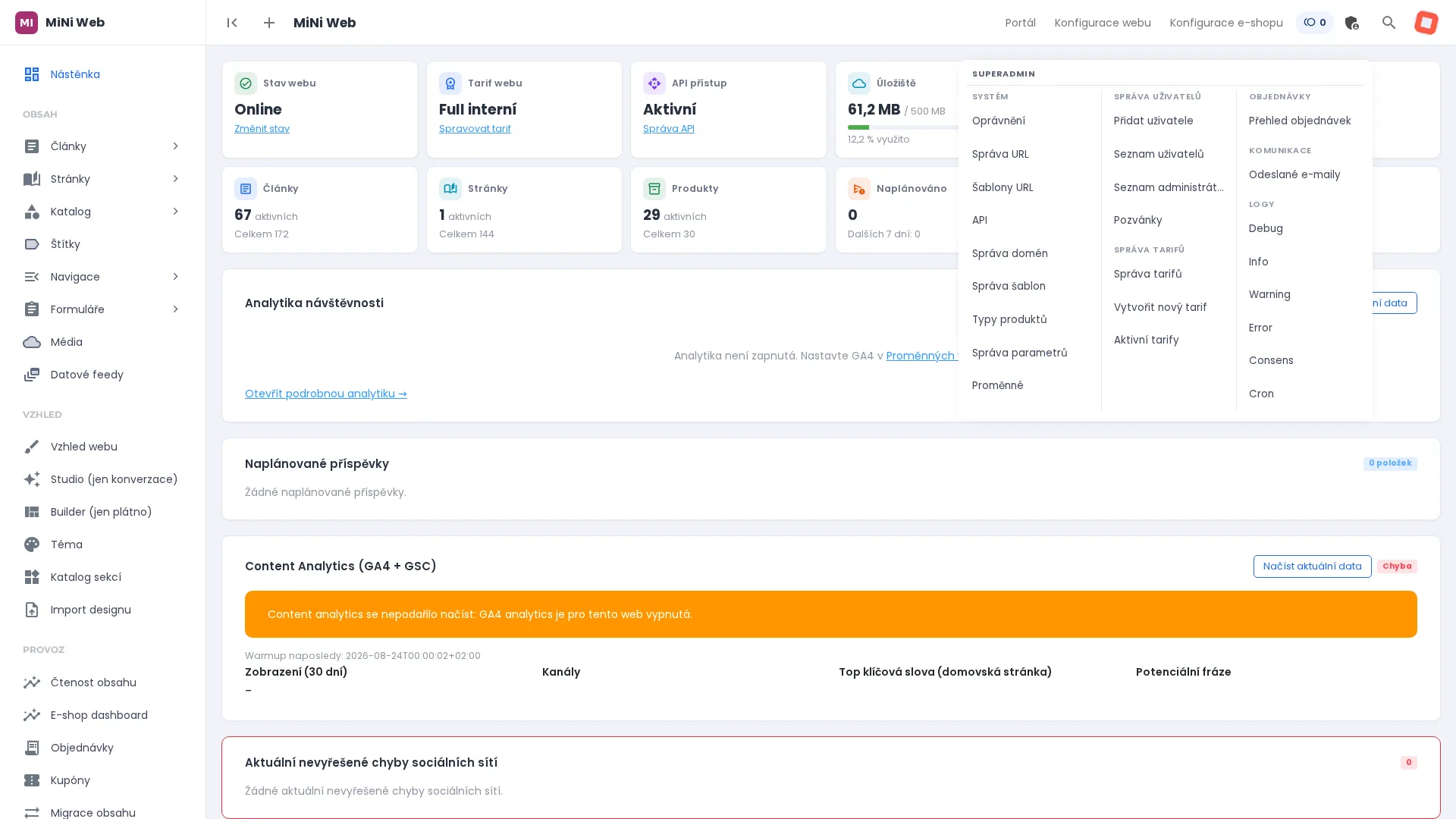Click the Štítky label icon
Screen dimensions: 1456x819
click(32, 244)
